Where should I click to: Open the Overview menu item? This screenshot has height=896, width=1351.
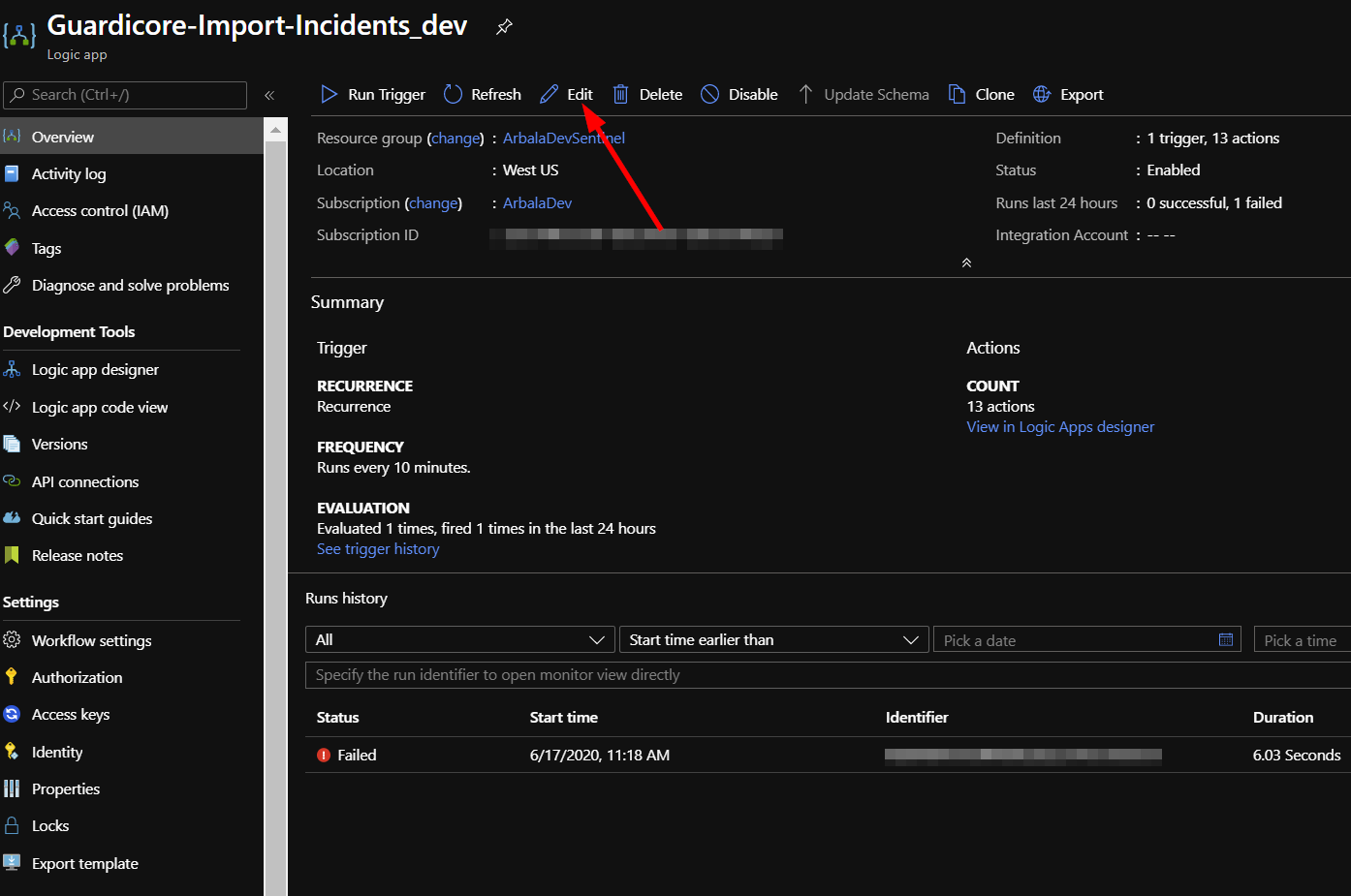click(x=132, y=137)
